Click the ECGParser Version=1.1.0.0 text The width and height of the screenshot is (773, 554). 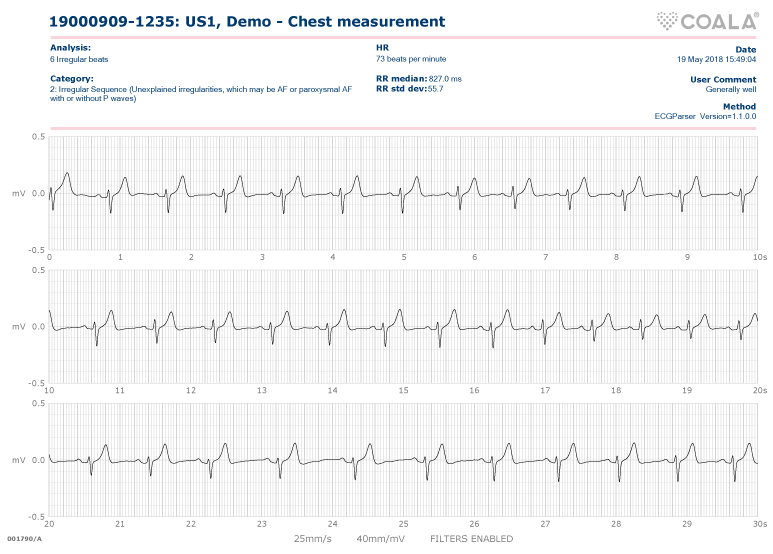[705, 116]
